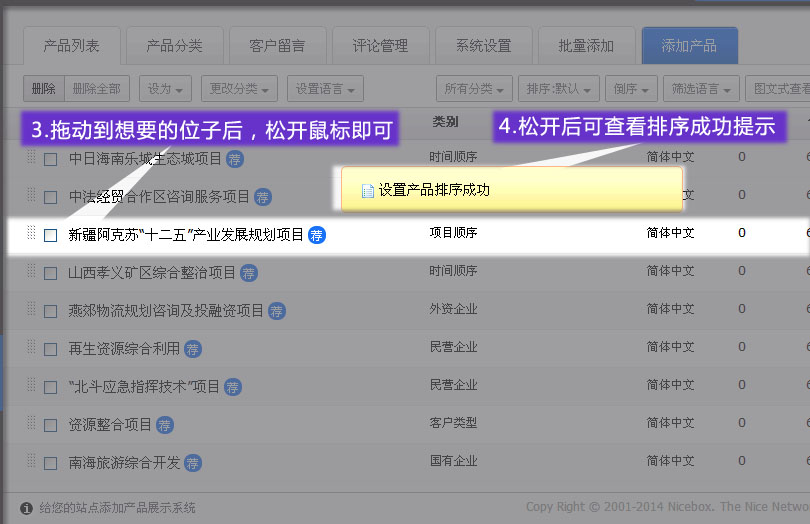This screenshot has width=810, height=524.
Task: Click the 荐 badge next to 资源整合项目
Action: pyautogui.click(x=165, y=425)
